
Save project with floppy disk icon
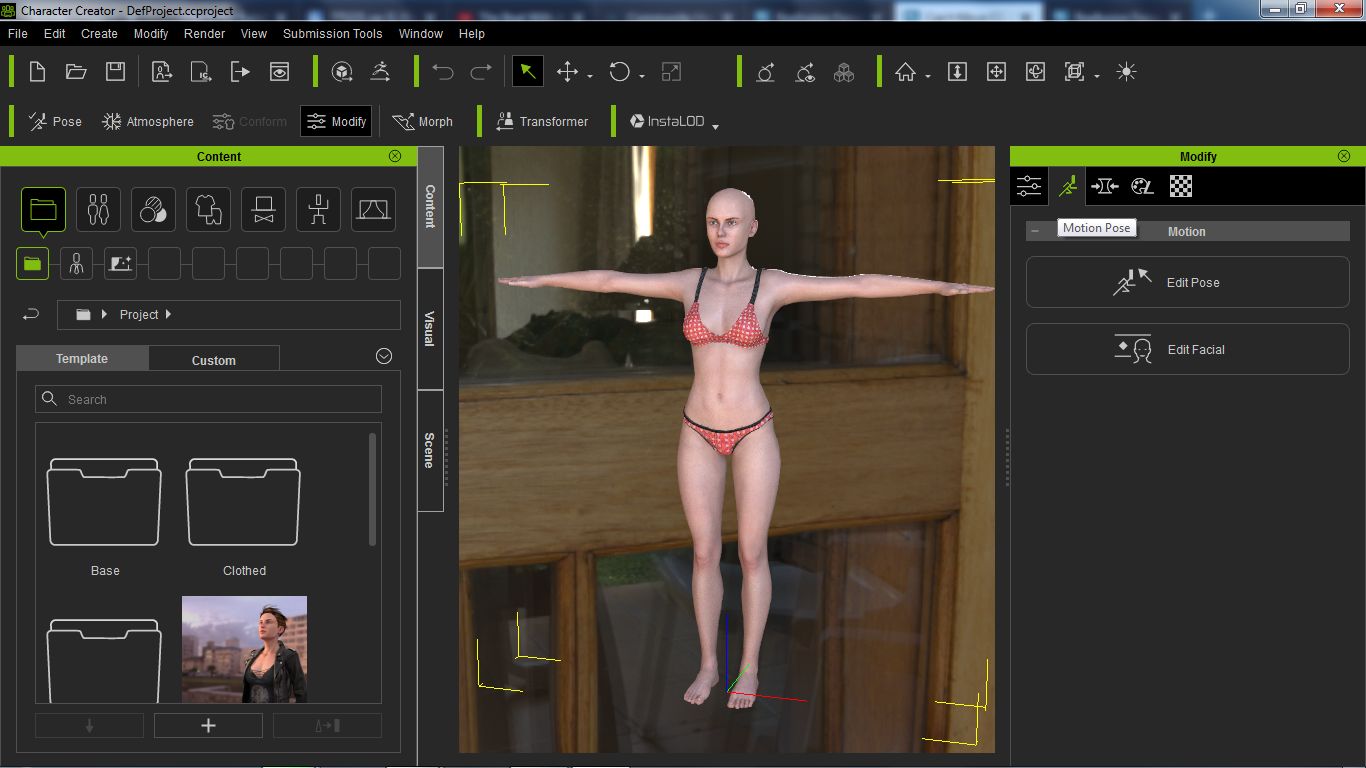tap(115, 72)
